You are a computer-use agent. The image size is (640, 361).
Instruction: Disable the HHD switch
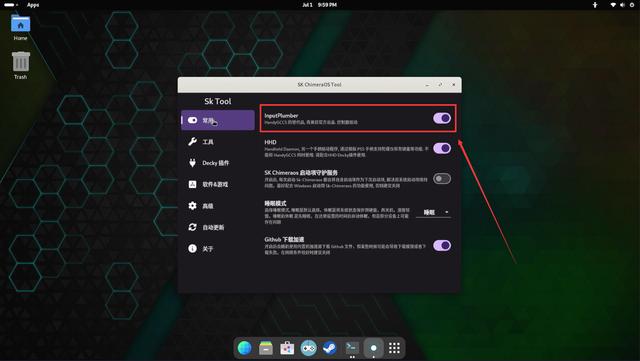(442, 148)
